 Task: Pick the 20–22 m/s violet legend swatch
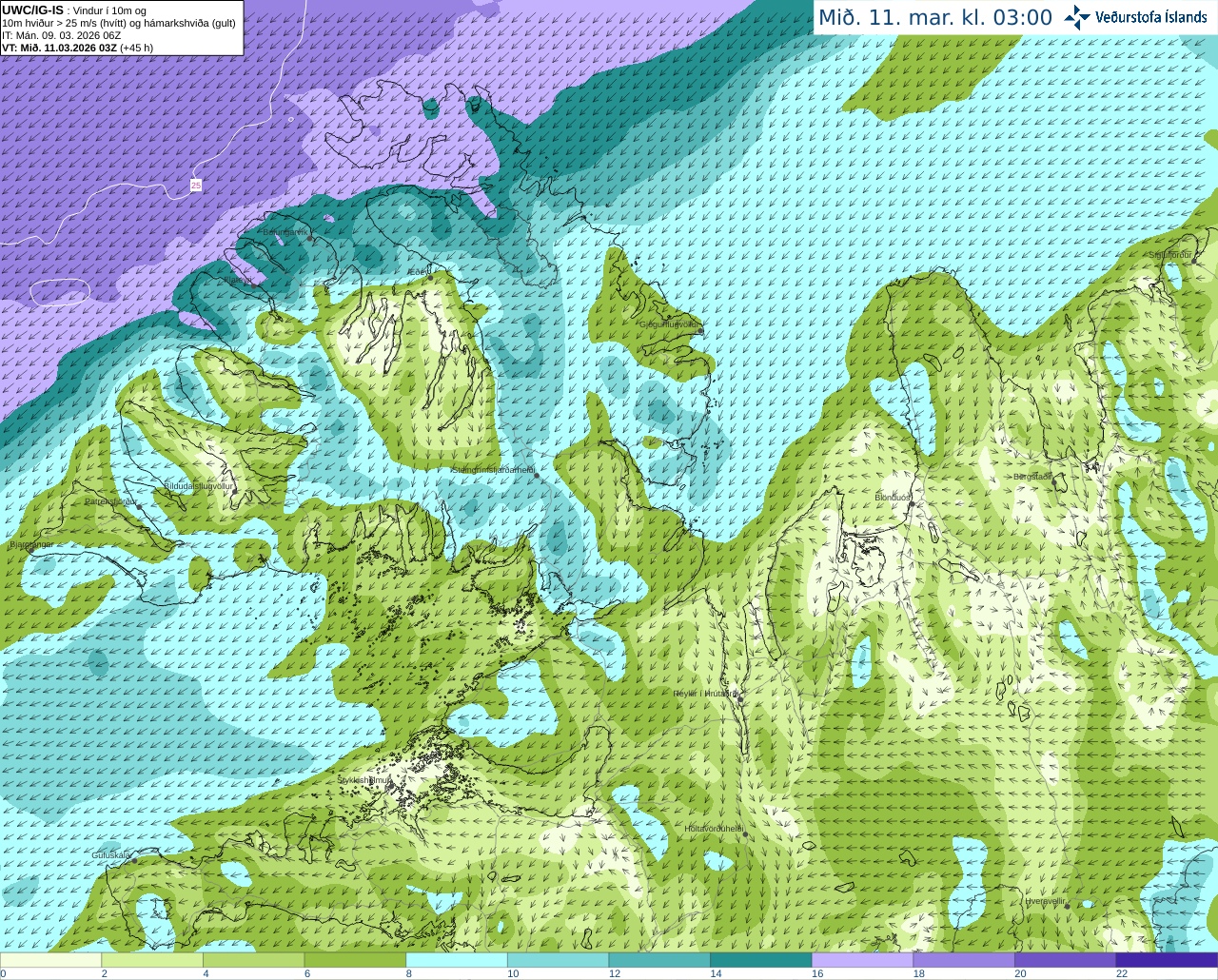point(1066,960)
